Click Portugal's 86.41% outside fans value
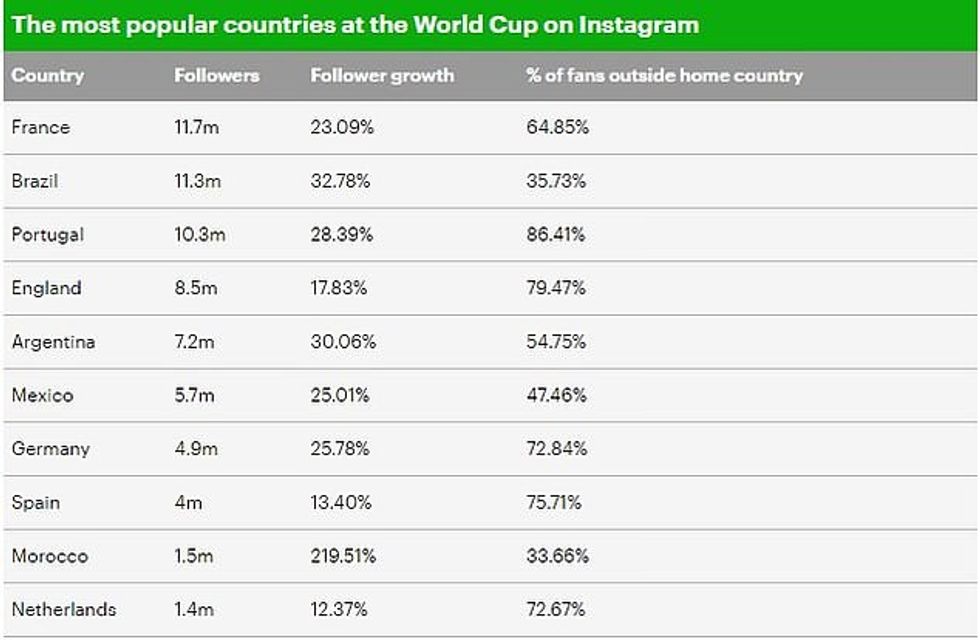 pyautogui.click(x=556, y=234)
